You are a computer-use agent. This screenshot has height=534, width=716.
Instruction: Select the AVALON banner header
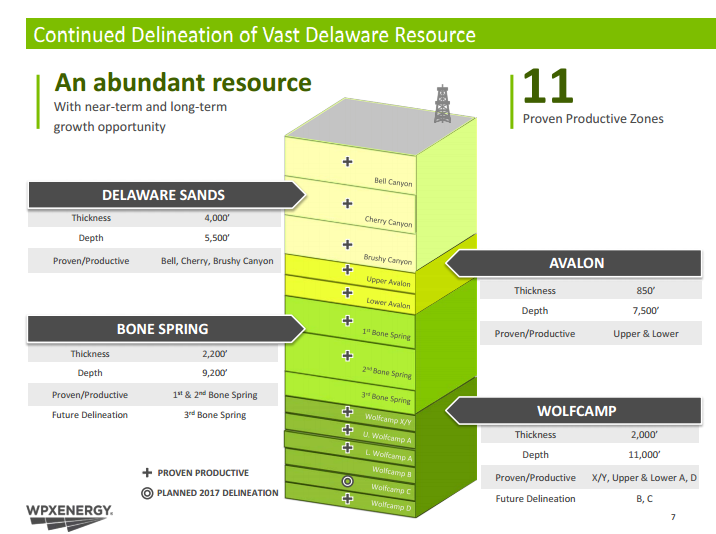[576, 263]
